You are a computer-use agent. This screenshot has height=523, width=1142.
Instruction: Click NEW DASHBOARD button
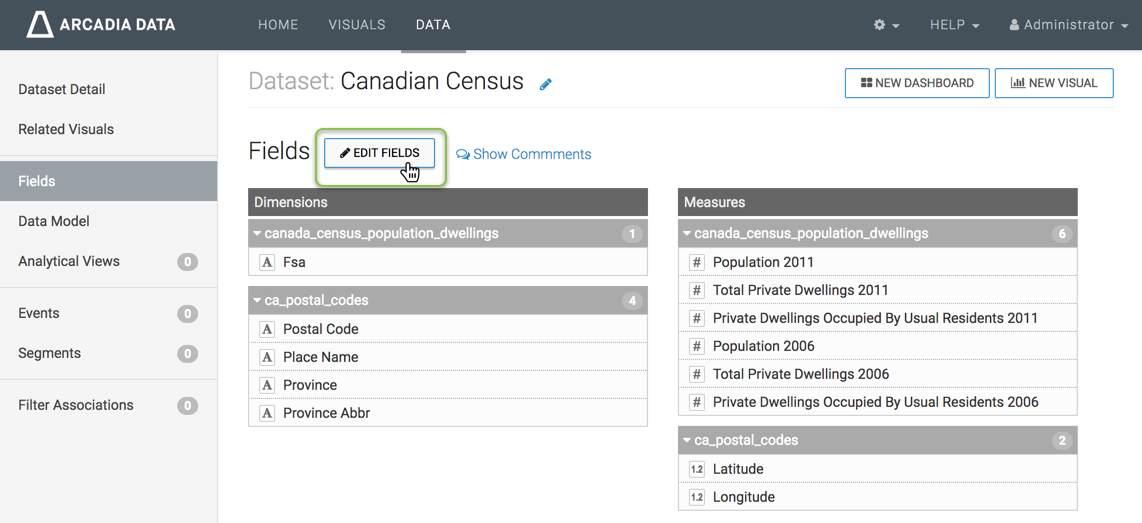pyautogui.click(x=917, y=83)
